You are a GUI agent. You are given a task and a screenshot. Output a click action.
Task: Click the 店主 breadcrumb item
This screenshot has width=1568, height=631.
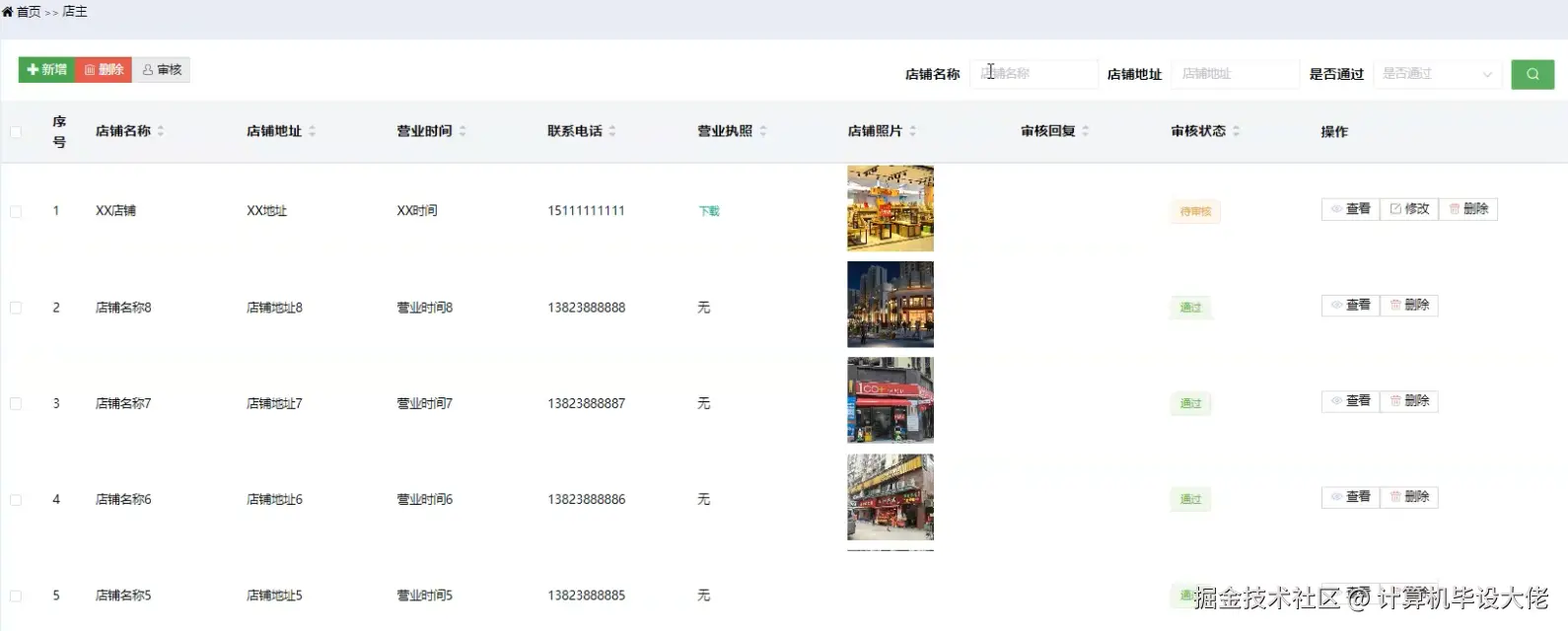[75, 12]
